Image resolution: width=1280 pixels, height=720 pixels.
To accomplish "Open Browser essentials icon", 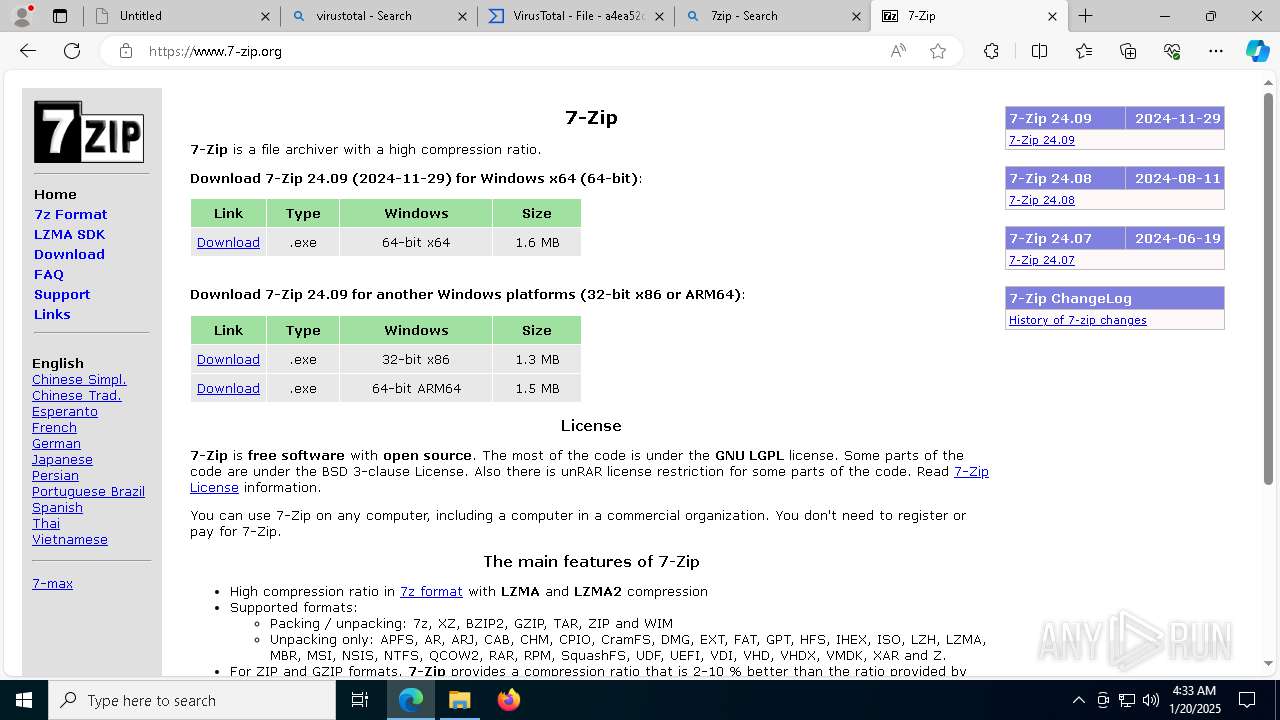I will [x=1172, y=51].
